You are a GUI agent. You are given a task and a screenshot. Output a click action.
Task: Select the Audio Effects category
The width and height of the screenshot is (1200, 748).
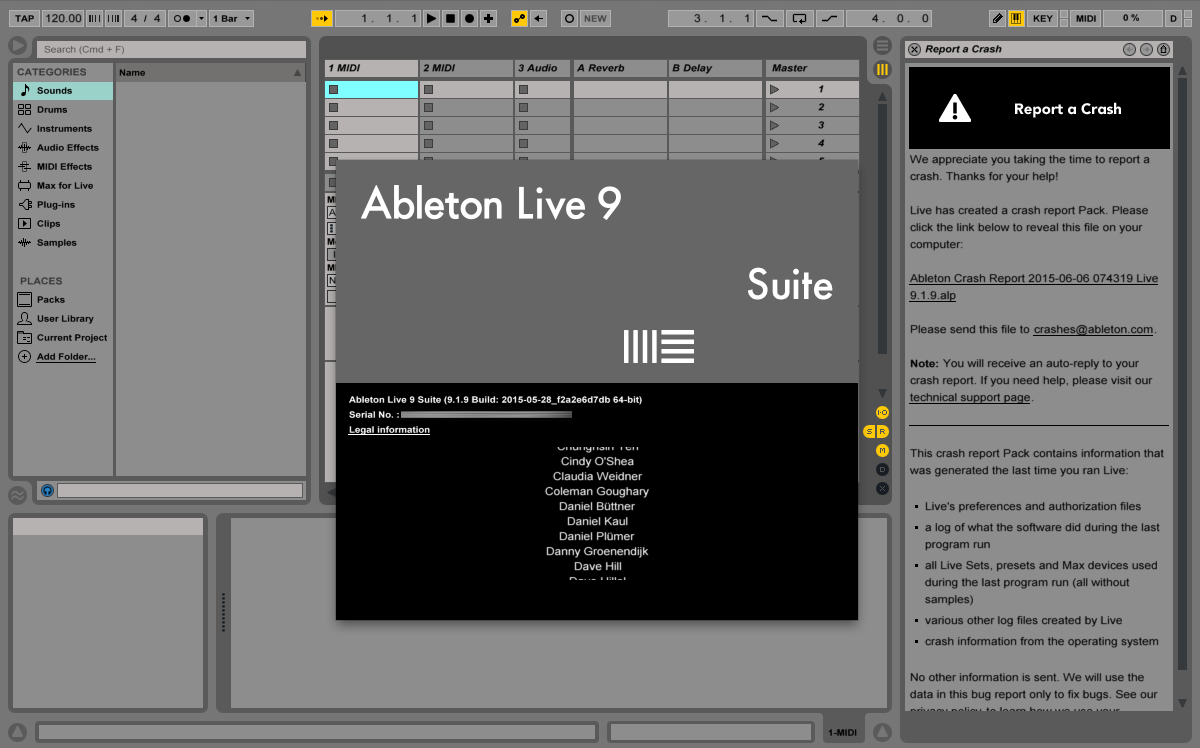click(x=63, y=148)
